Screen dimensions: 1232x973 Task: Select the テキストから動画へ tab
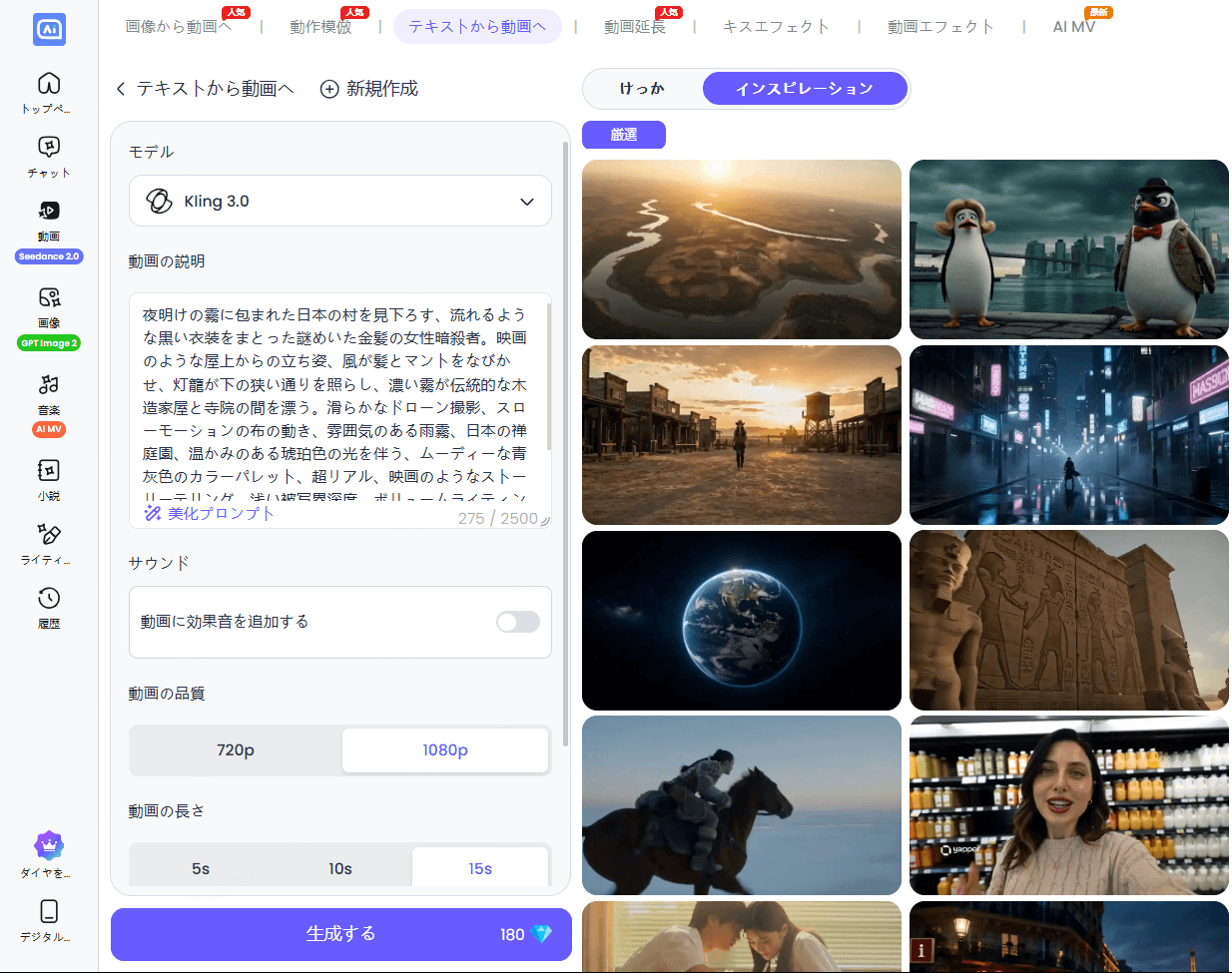(477, 27)
